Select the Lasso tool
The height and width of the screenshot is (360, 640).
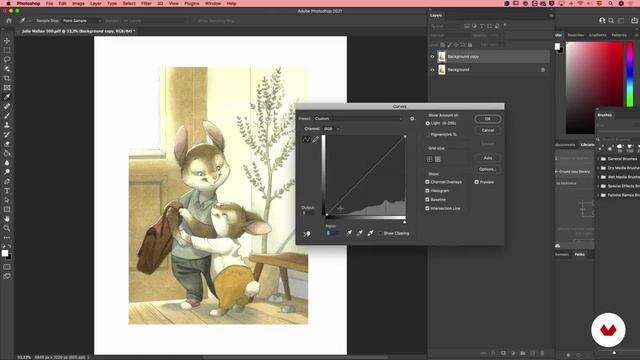pyautogui.click(x=7, y=60)
